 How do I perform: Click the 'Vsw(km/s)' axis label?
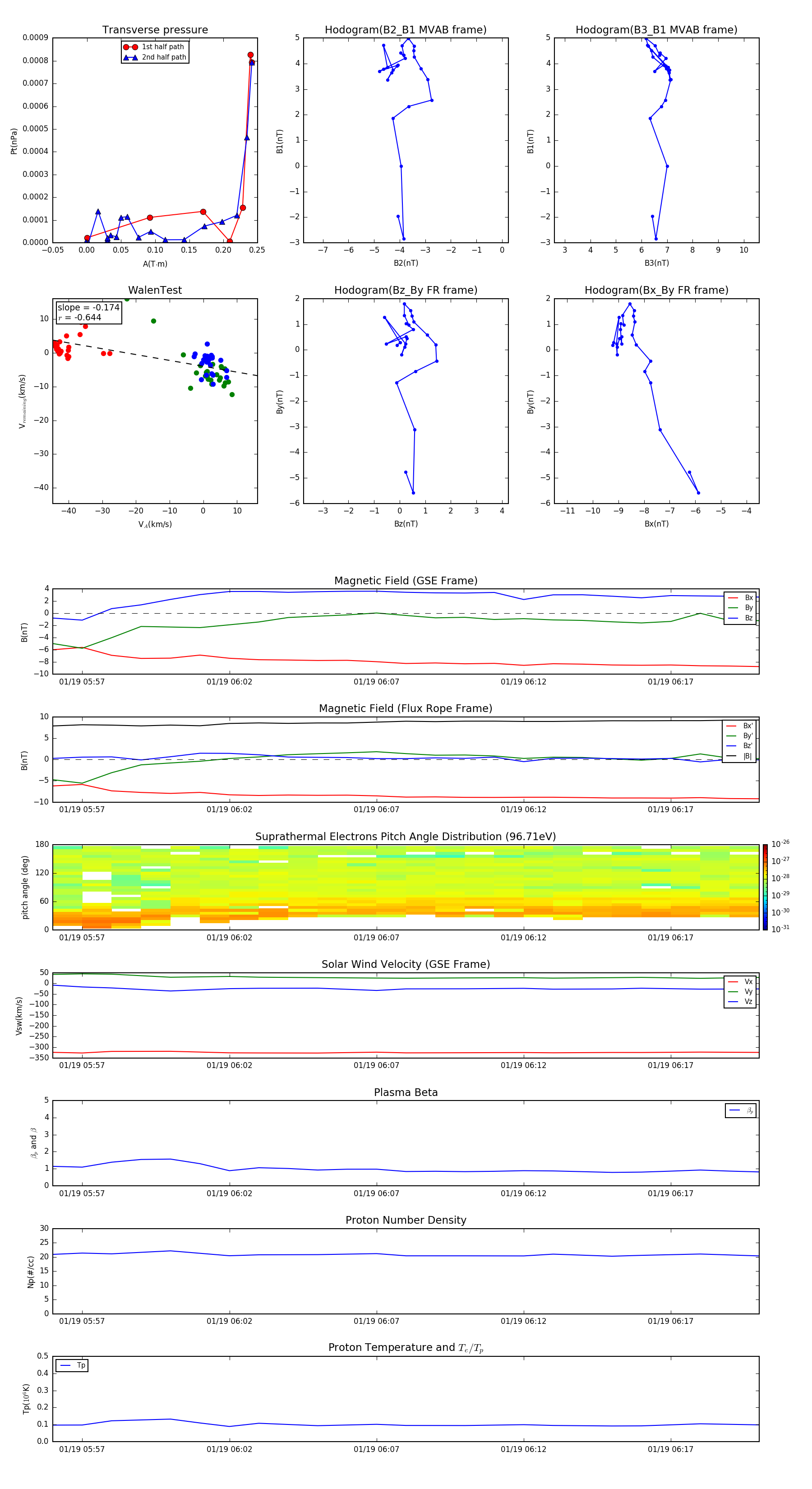(19, 1016)
